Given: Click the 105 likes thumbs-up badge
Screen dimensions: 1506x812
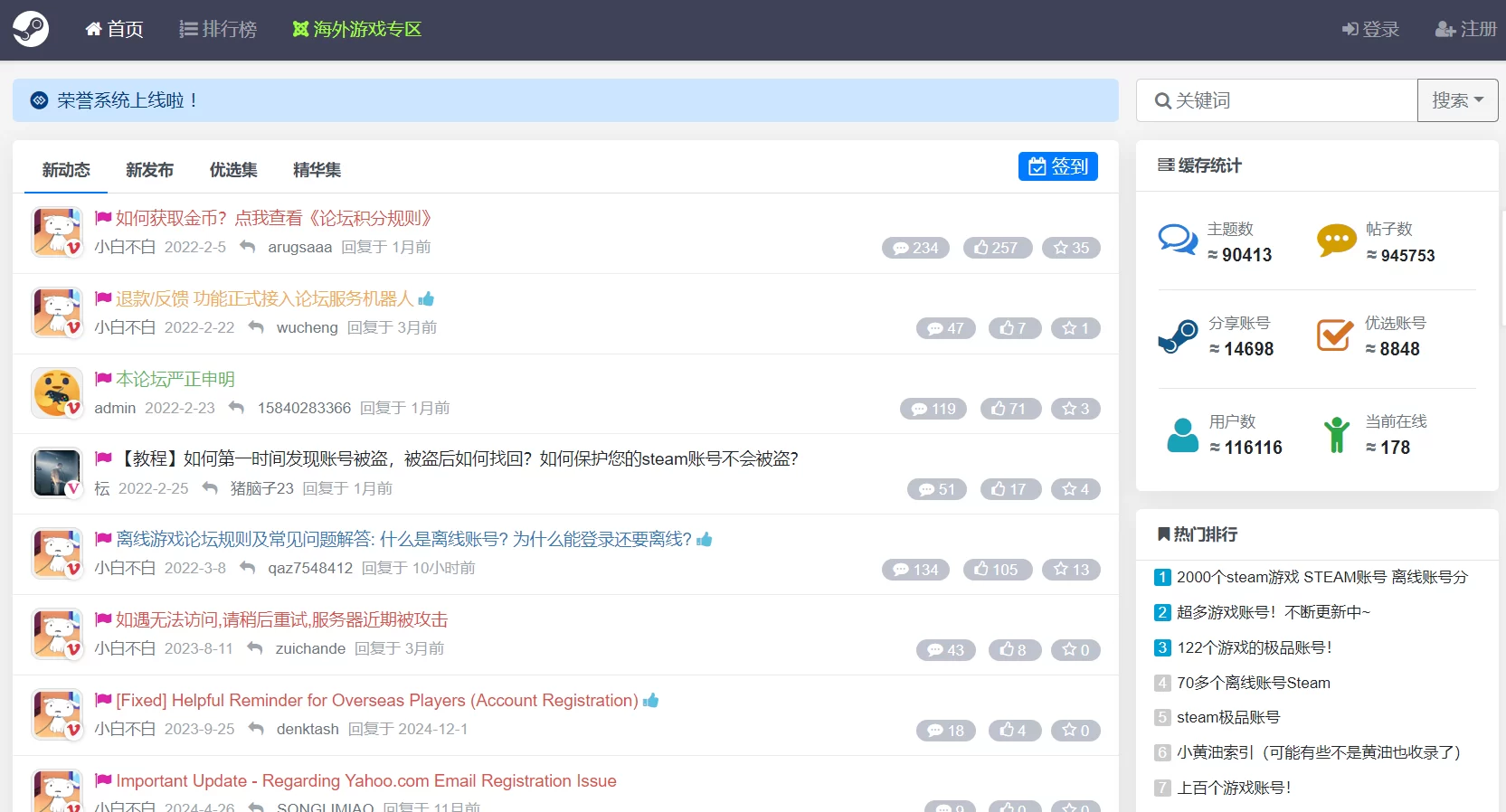Looking at the screenshot, I should 997,570.
